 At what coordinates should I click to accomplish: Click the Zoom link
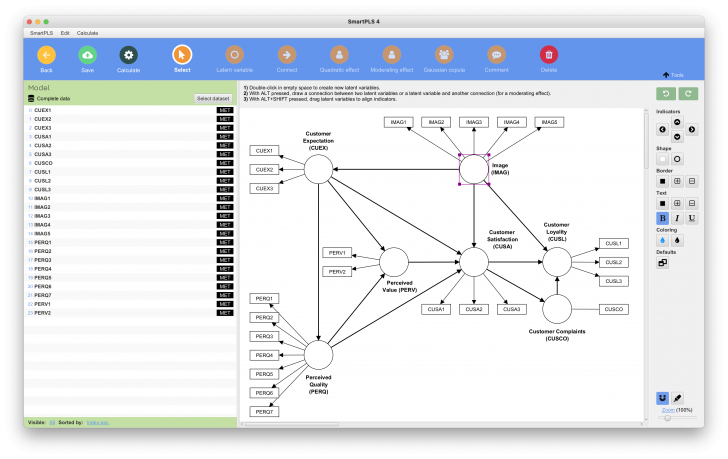[x=668, y=410]
